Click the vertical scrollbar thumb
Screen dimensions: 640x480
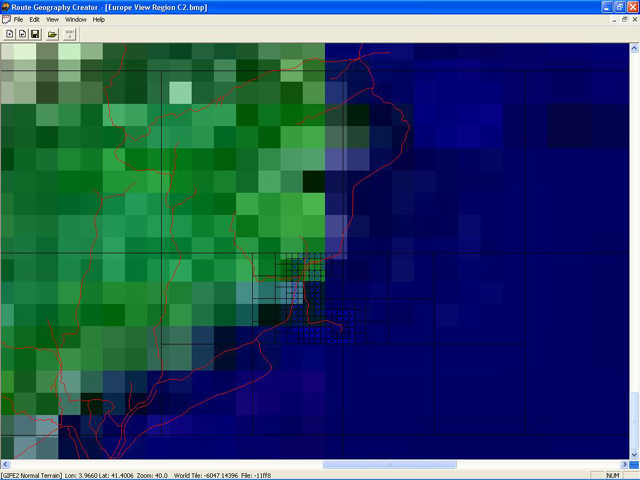click(635, 420)
